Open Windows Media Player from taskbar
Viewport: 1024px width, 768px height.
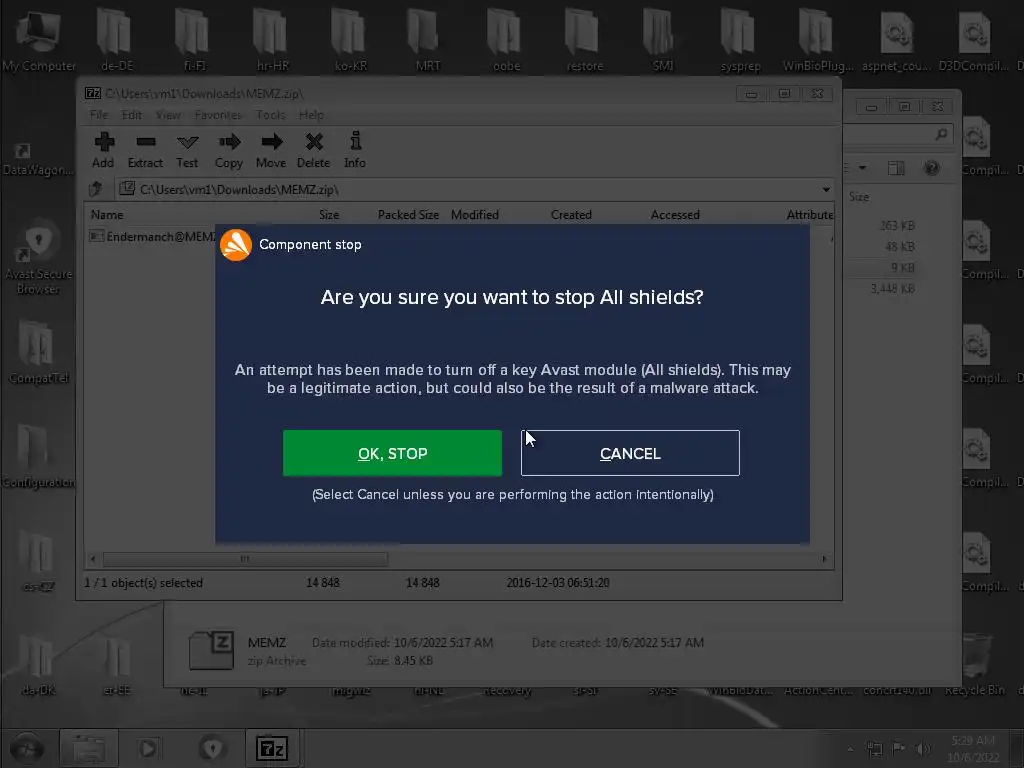click(149, 748)
